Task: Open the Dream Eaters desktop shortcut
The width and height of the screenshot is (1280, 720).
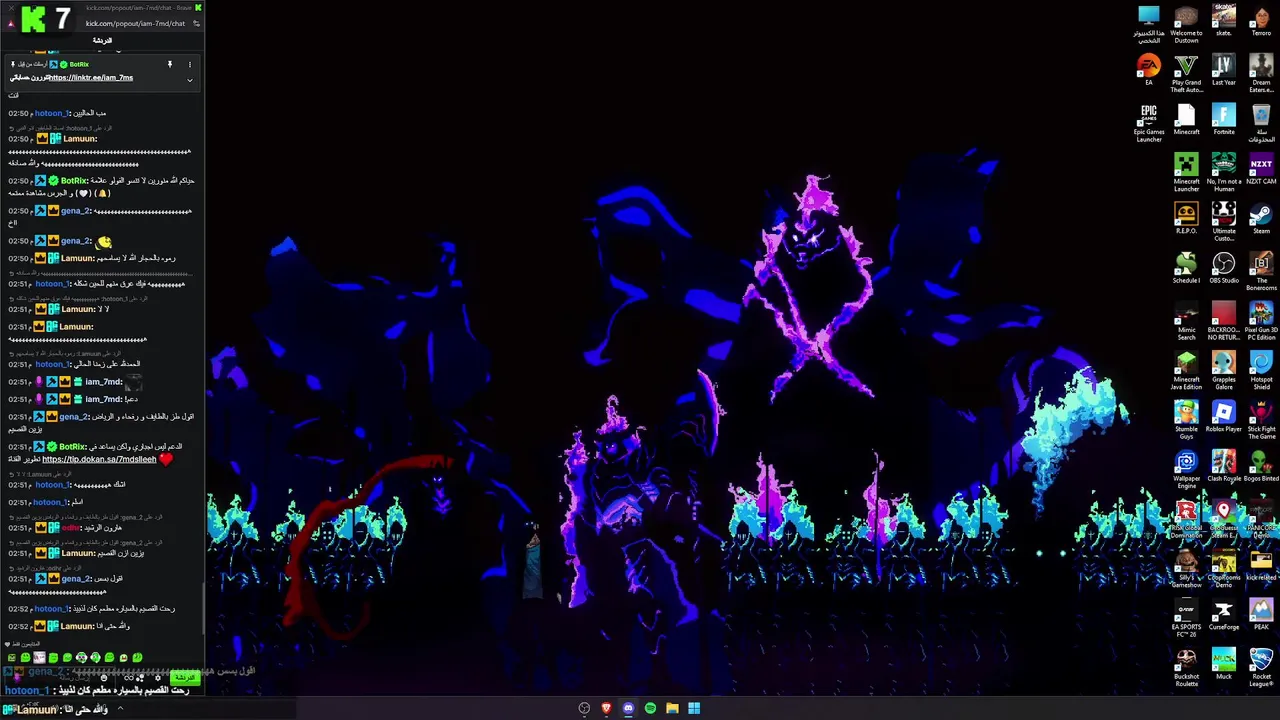Action: 1261,74
